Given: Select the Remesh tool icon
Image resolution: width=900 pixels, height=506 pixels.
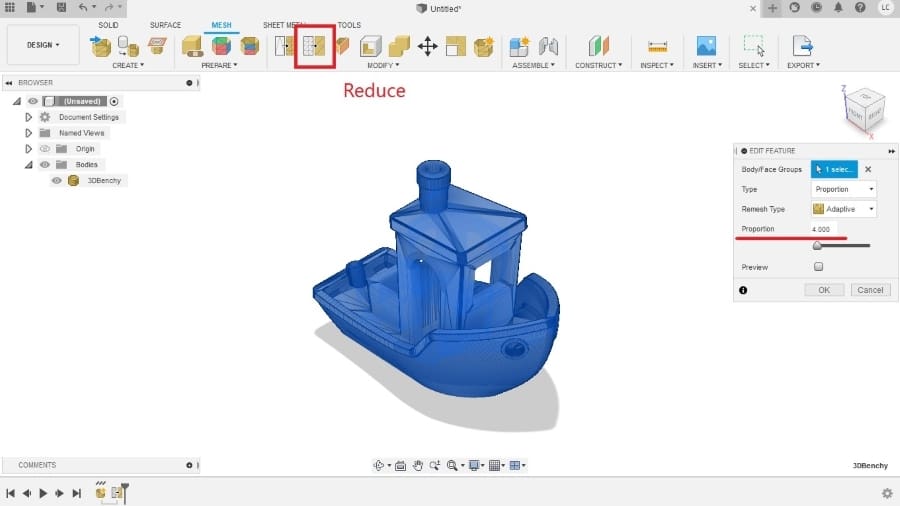Looking at the screenshot, I should tap(285, 46).
